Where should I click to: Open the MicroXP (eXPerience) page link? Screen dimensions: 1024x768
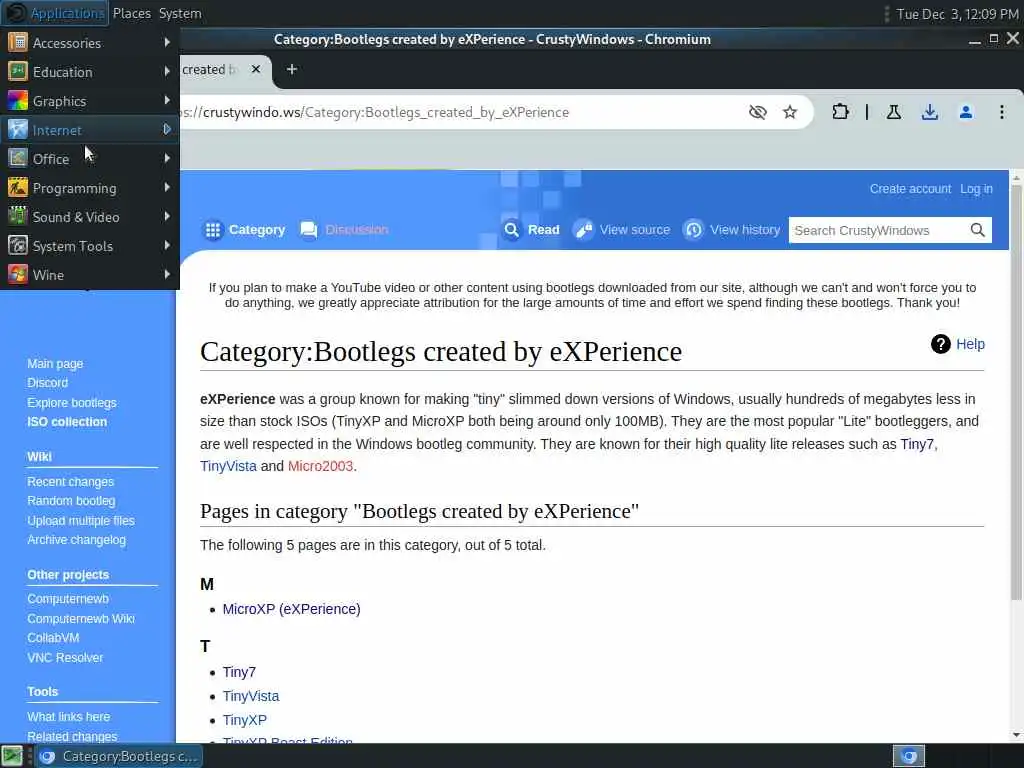[x=291, y=609]
